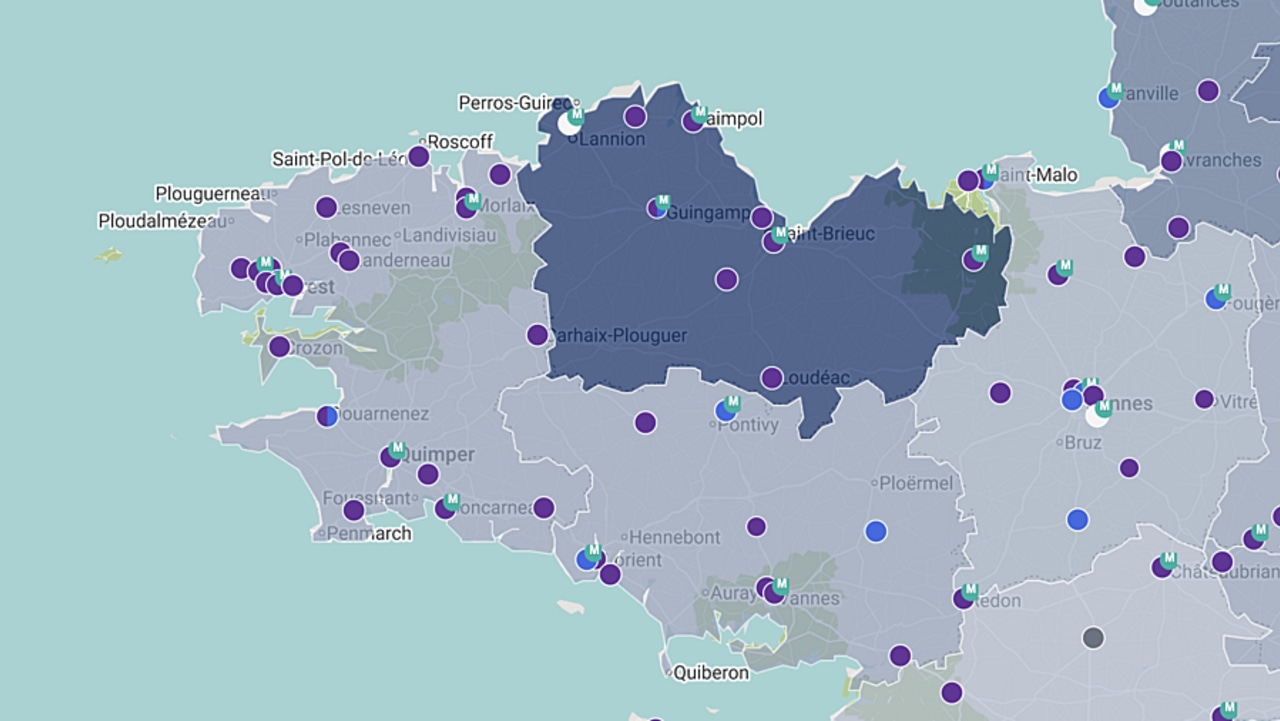Select the white marker on Rennes

1097,415
